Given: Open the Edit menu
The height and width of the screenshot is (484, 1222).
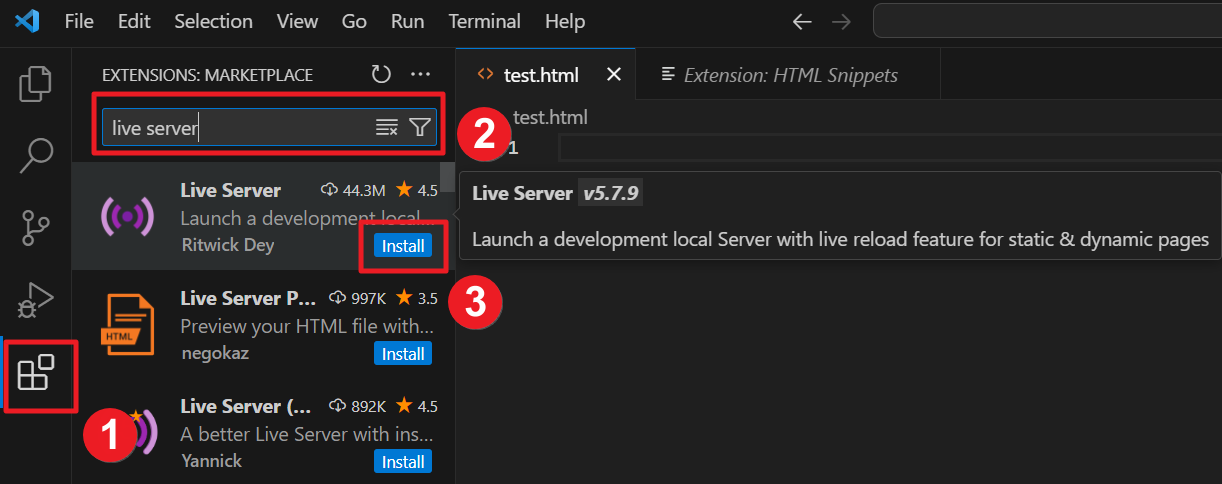Looking at the screenshot, I should point(134,21).
